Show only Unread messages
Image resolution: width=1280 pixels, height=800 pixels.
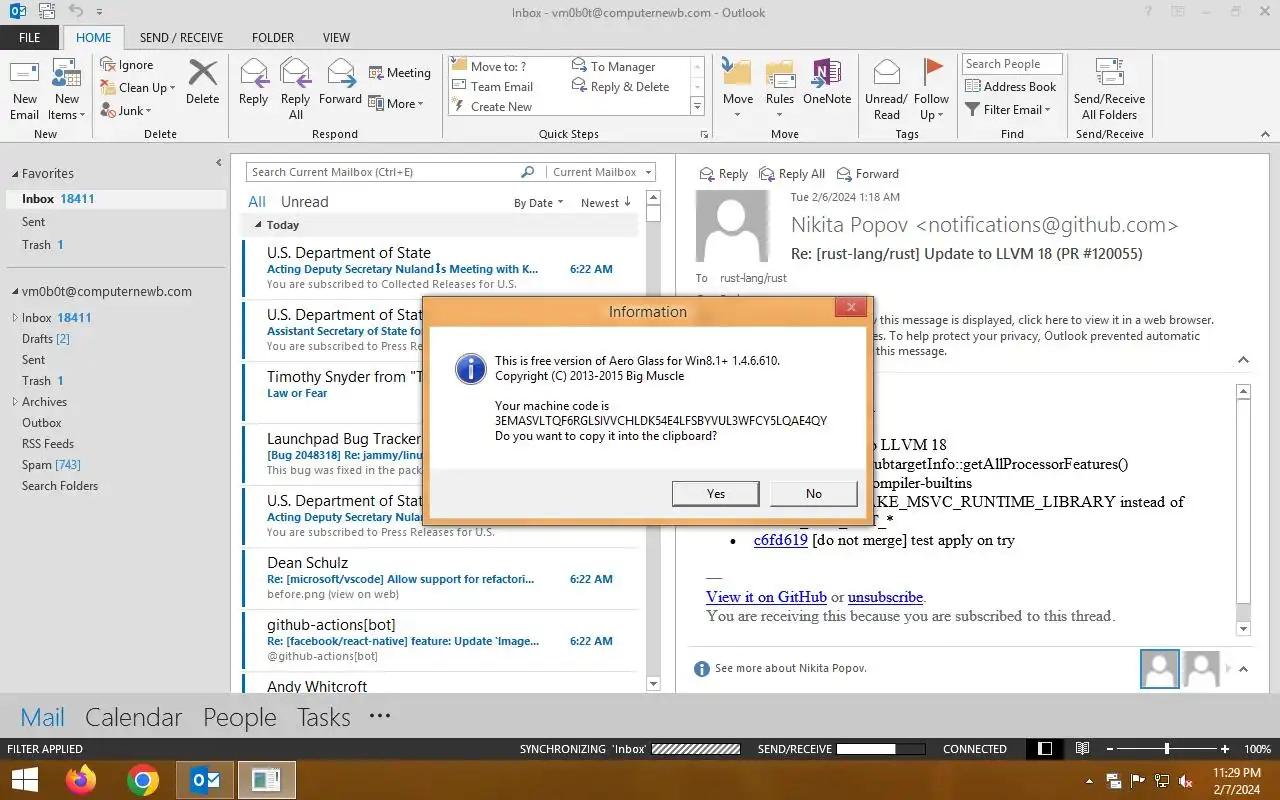305,202
